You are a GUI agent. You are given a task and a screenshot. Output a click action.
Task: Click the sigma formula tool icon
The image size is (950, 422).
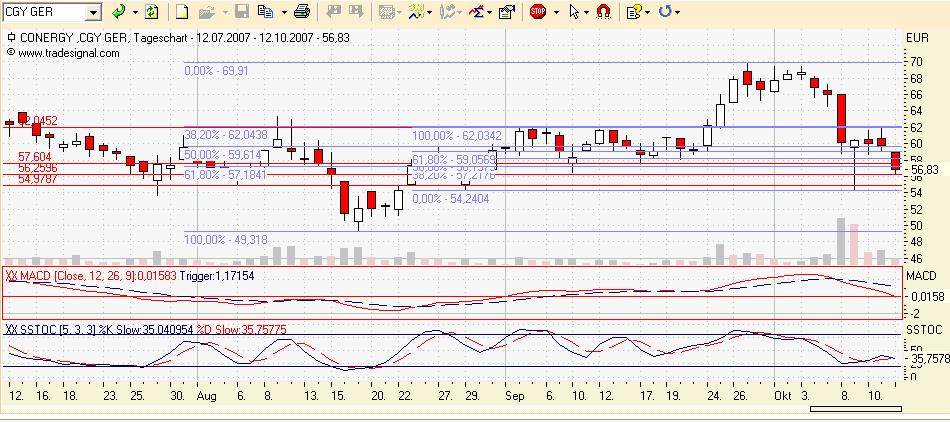pyautogui.click(x=478, y=12)
